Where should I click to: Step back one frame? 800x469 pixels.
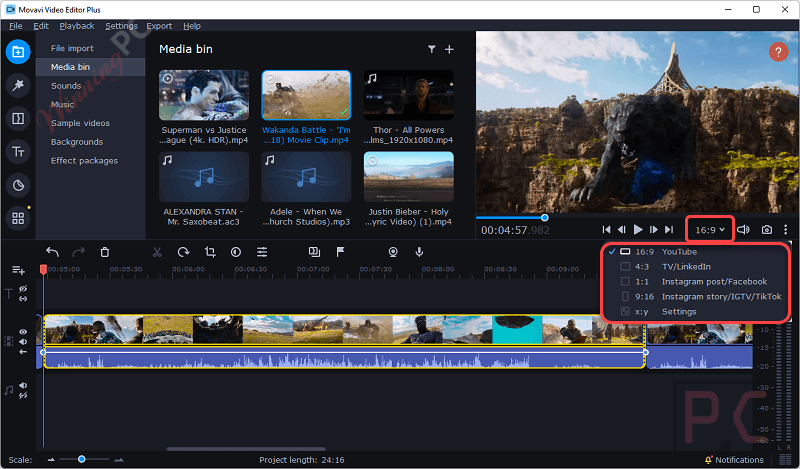pyautogui.click(x=622, y=230)
